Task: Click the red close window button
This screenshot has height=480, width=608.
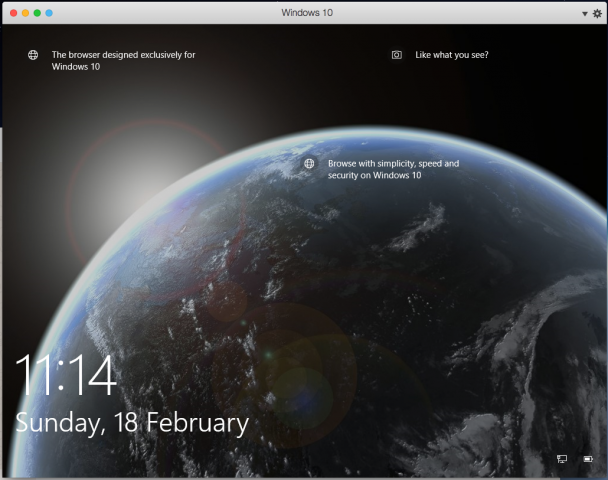Action: coord(14,13)
